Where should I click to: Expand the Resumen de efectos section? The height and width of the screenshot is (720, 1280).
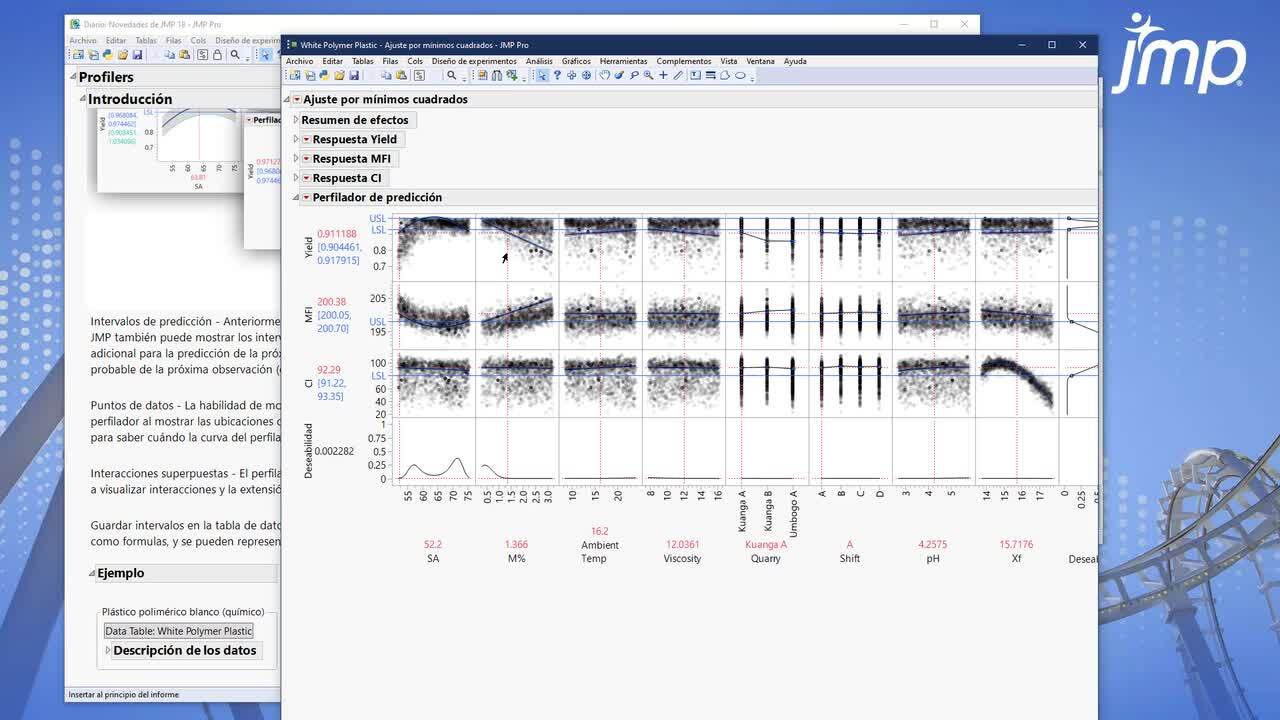tap(296, 120)
